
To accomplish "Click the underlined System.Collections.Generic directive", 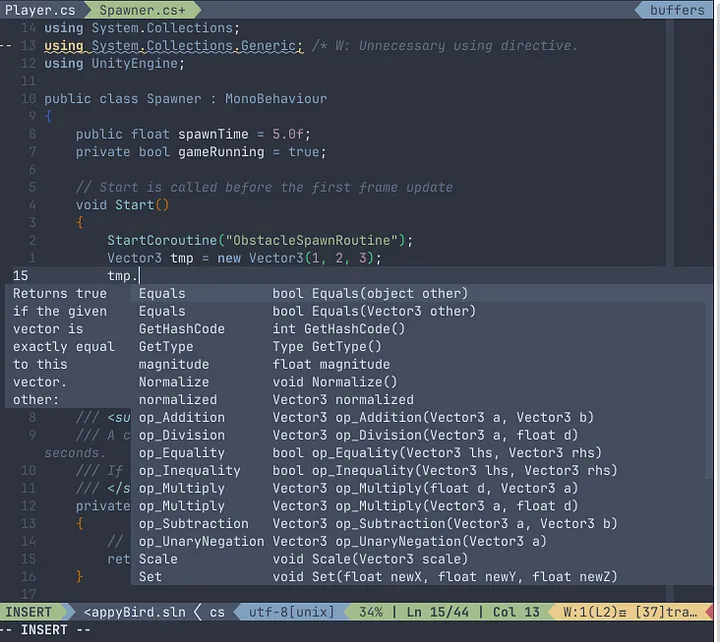I will pos(174,45).
